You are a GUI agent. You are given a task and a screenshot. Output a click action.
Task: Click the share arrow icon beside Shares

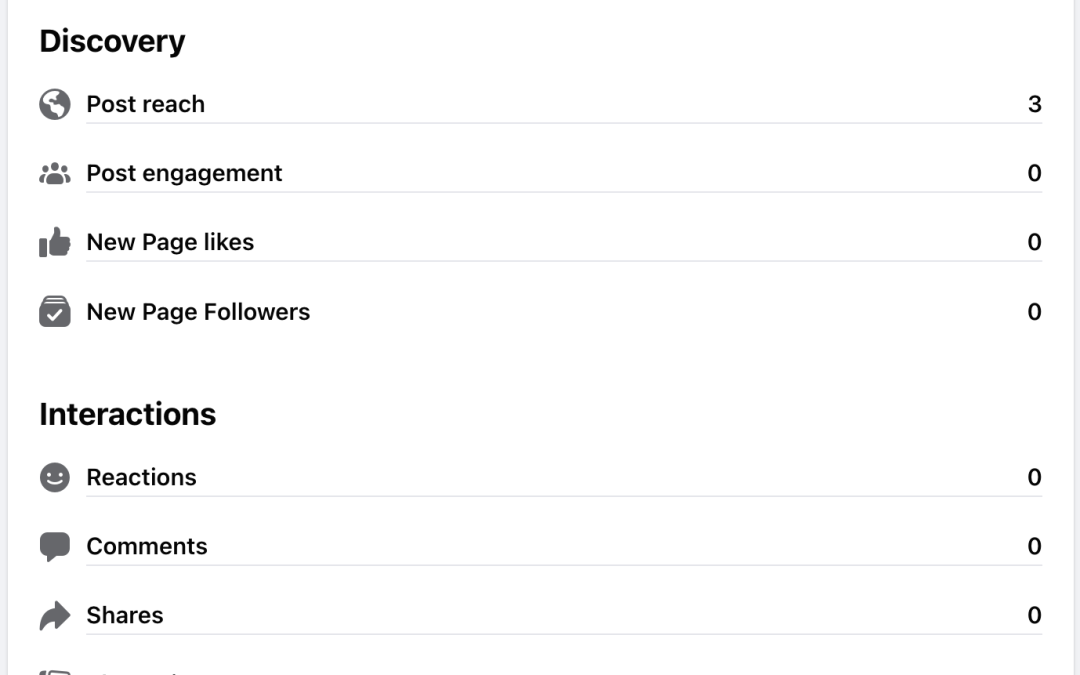pyautogui.click(x=55, y=615)
